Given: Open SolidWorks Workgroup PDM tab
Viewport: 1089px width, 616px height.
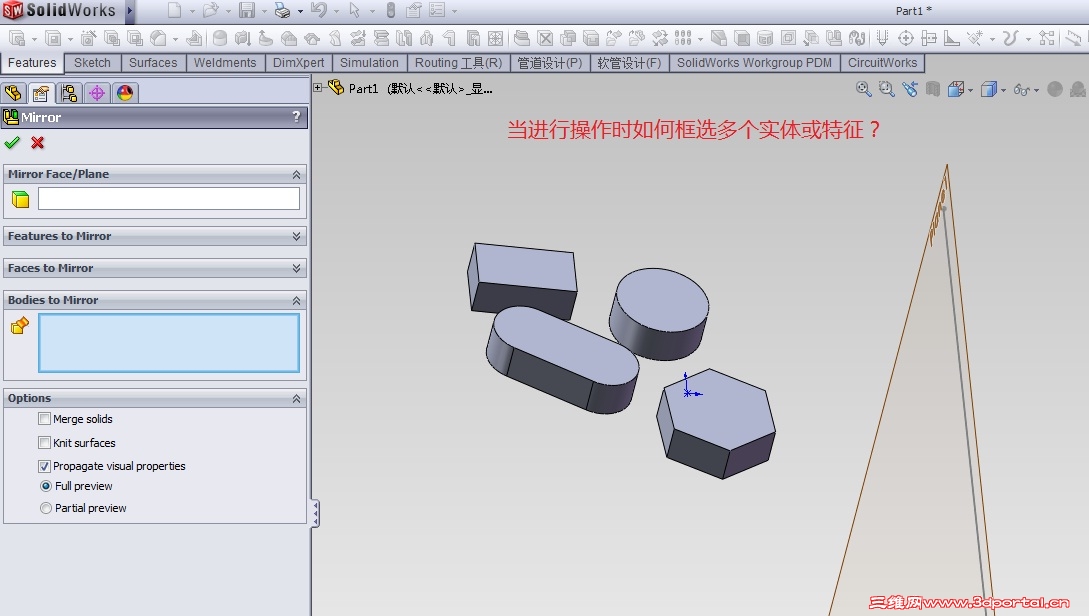Looking at the screenshot, I should point(754,63).
